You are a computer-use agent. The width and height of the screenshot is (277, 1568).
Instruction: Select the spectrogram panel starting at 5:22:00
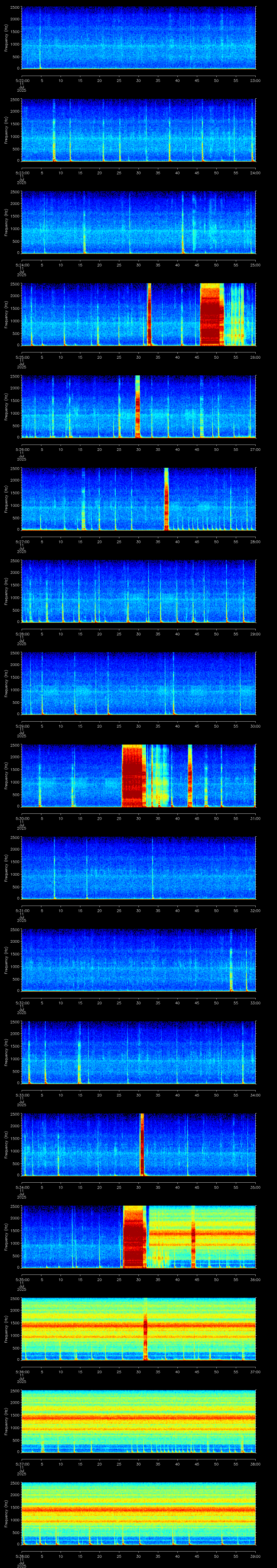point(138,38)
